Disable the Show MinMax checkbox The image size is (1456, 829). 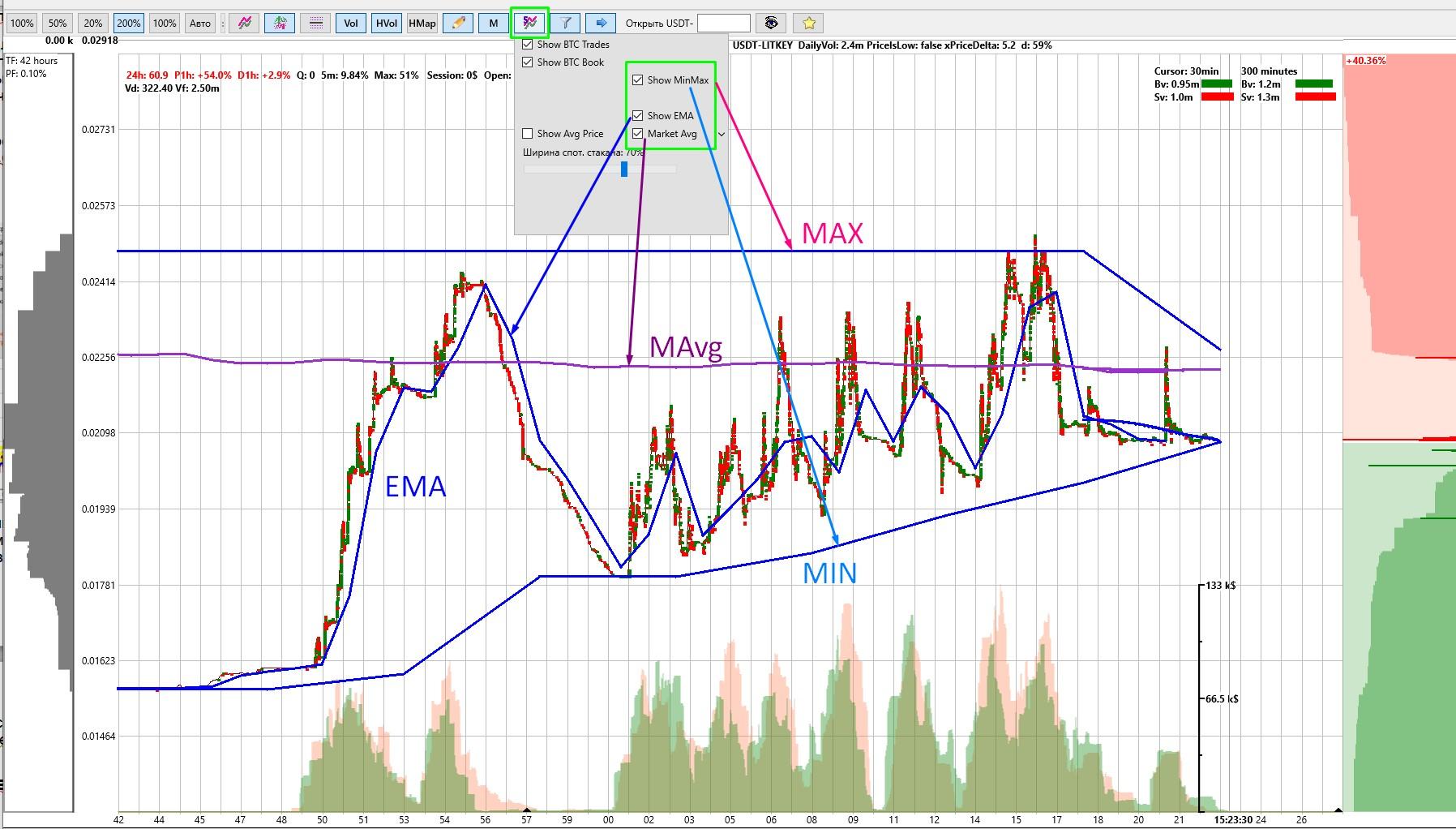[x=638, y=79]
